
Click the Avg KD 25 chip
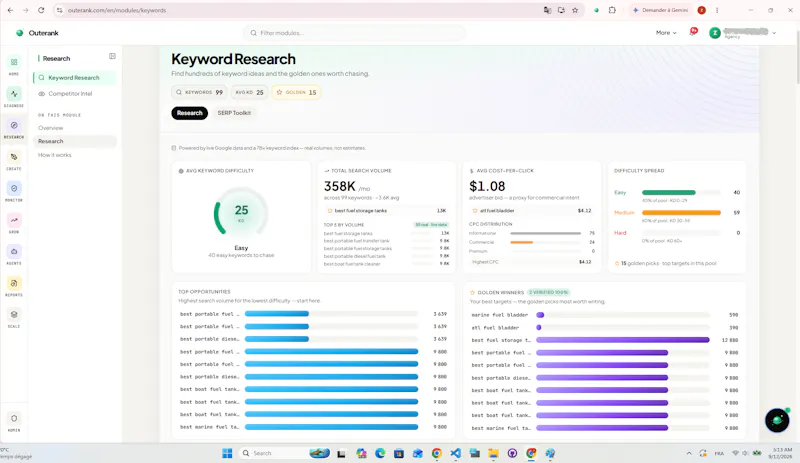(x=249, y=92)
